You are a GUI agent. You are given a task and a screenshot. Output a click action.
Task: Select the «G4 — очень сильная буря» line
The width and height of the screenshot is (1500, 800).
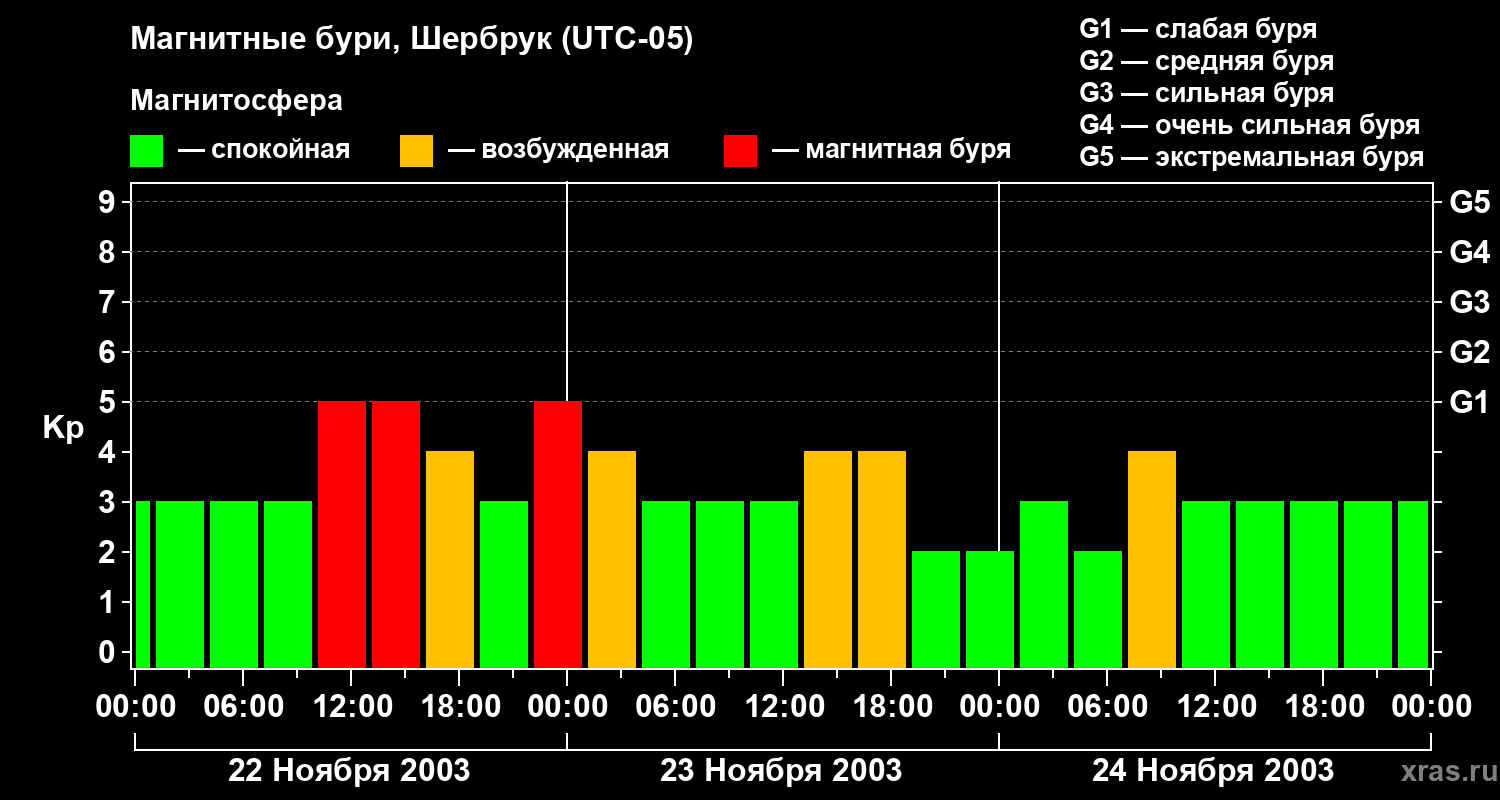click(x=1250, y=125)
